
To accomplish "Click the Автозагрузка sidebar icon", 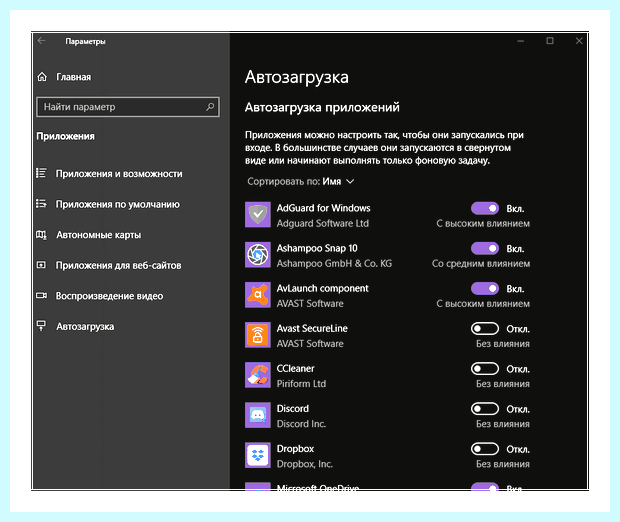I will pos(41,326).
